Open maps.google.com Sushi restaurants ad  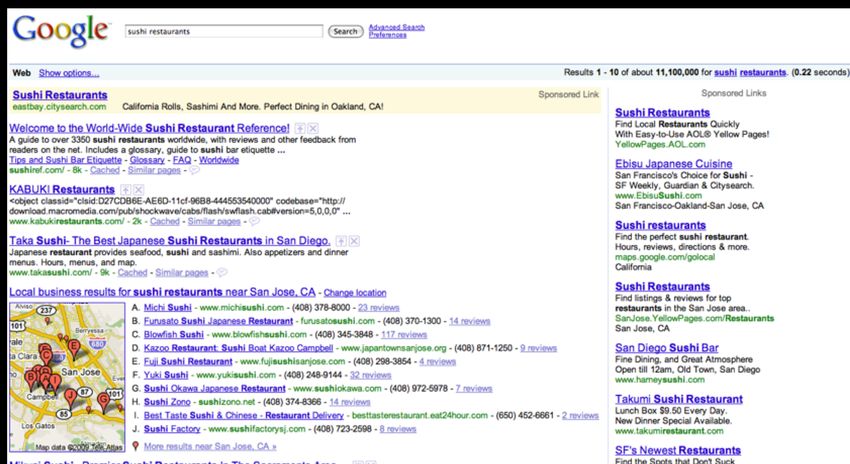tap(660, 225)
